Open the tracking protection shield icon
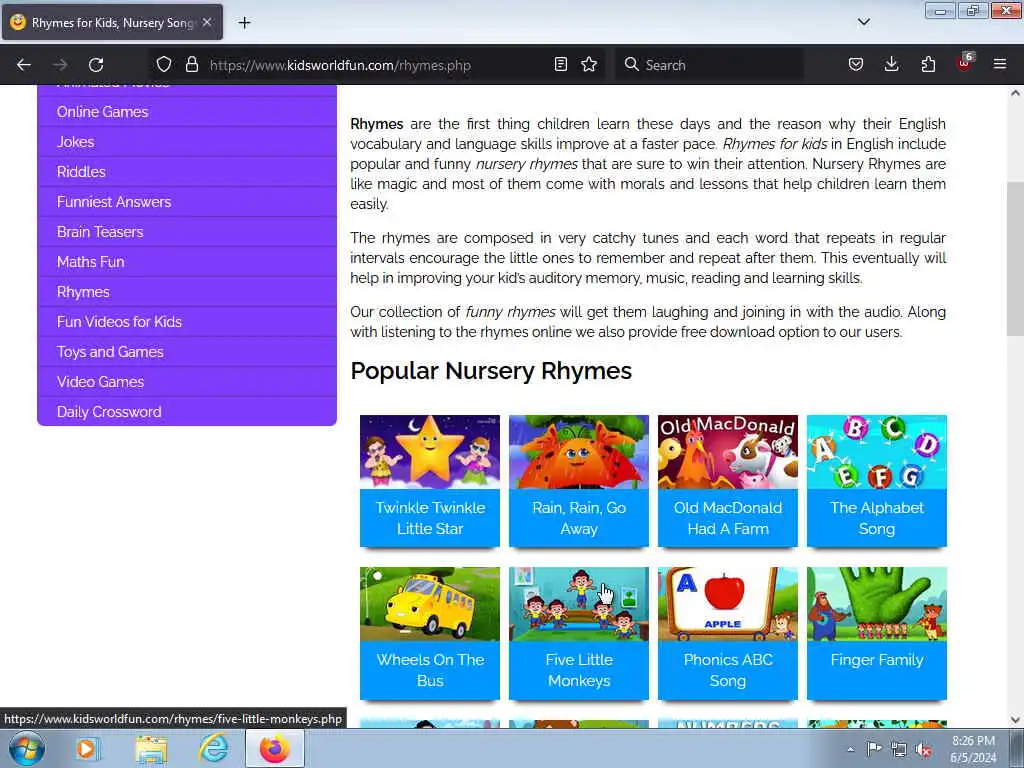 (x=164, y=65)
